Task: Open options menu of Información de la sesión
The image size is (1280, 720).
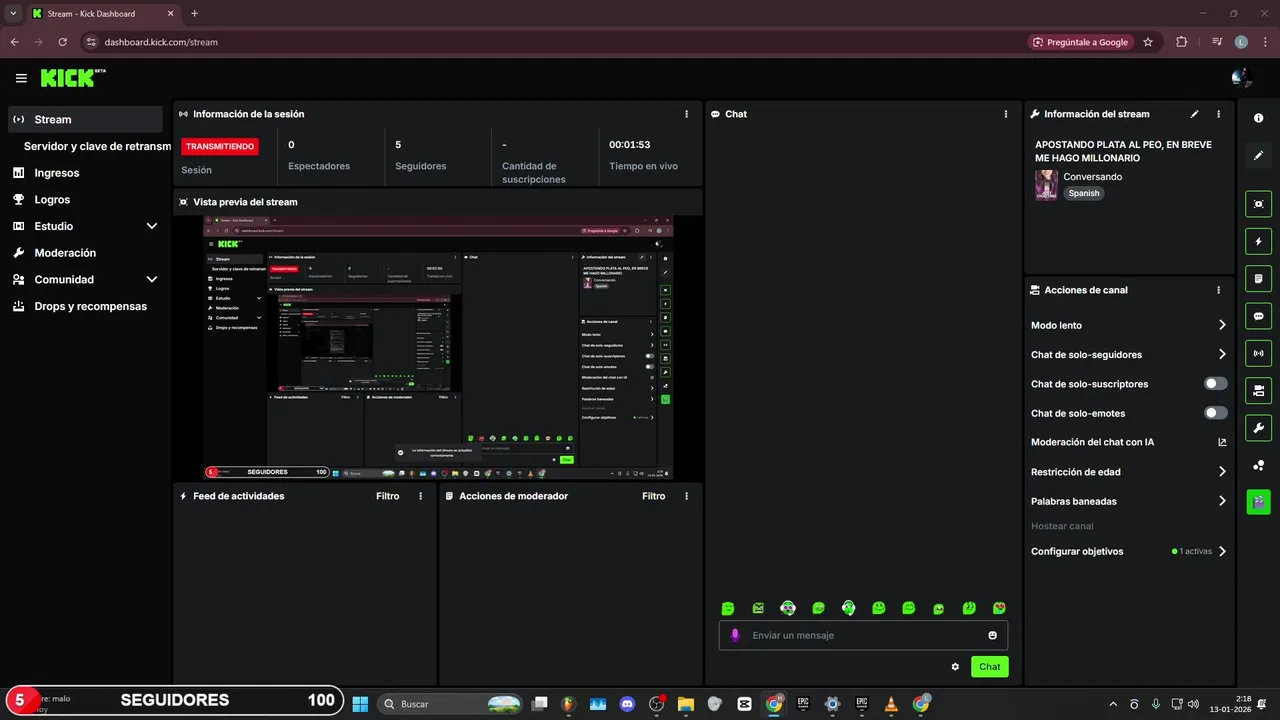Action: (x=686, y=114)
